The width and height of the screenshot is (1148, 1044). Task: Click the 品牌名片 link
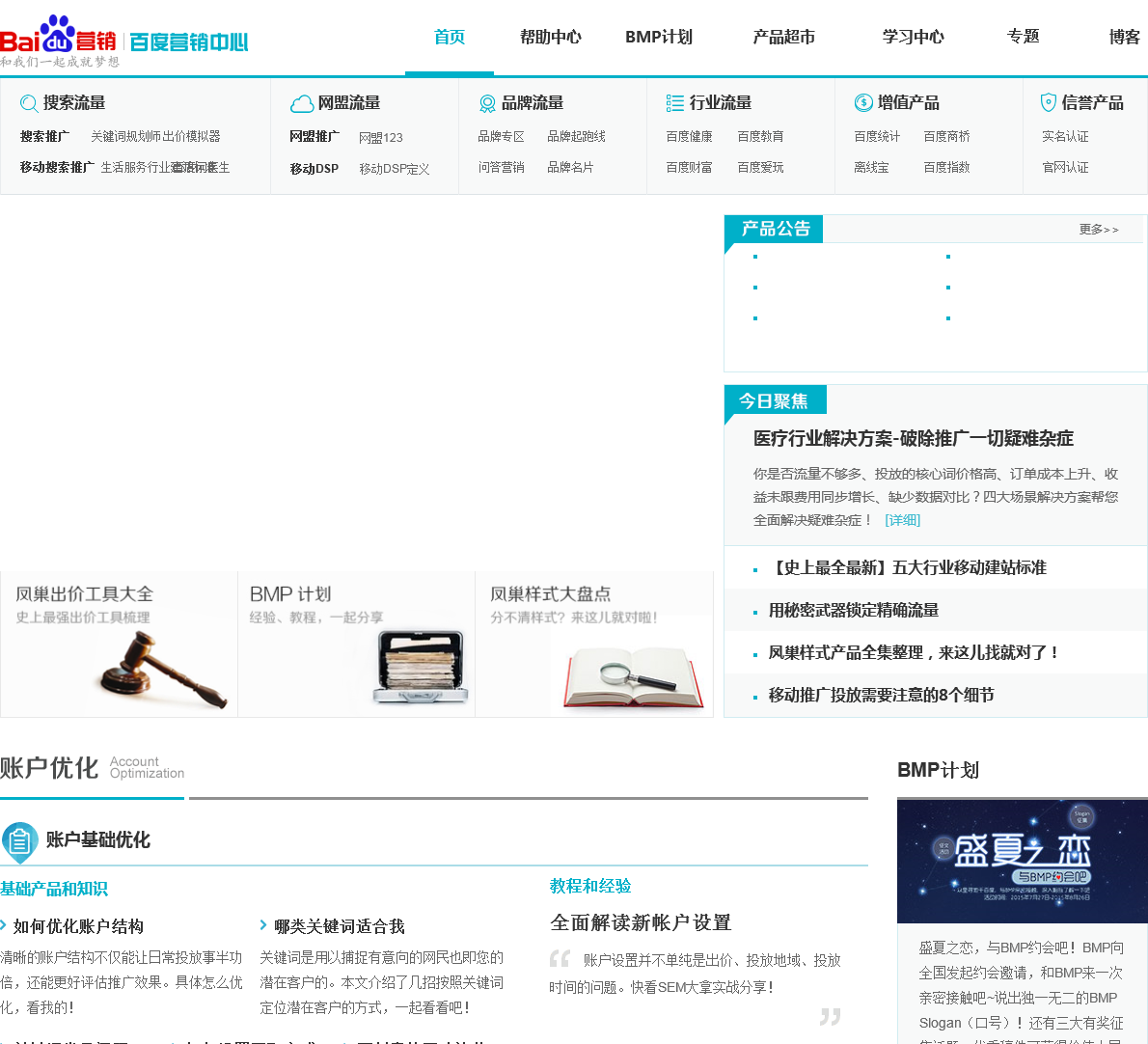[x=570, y=167]
